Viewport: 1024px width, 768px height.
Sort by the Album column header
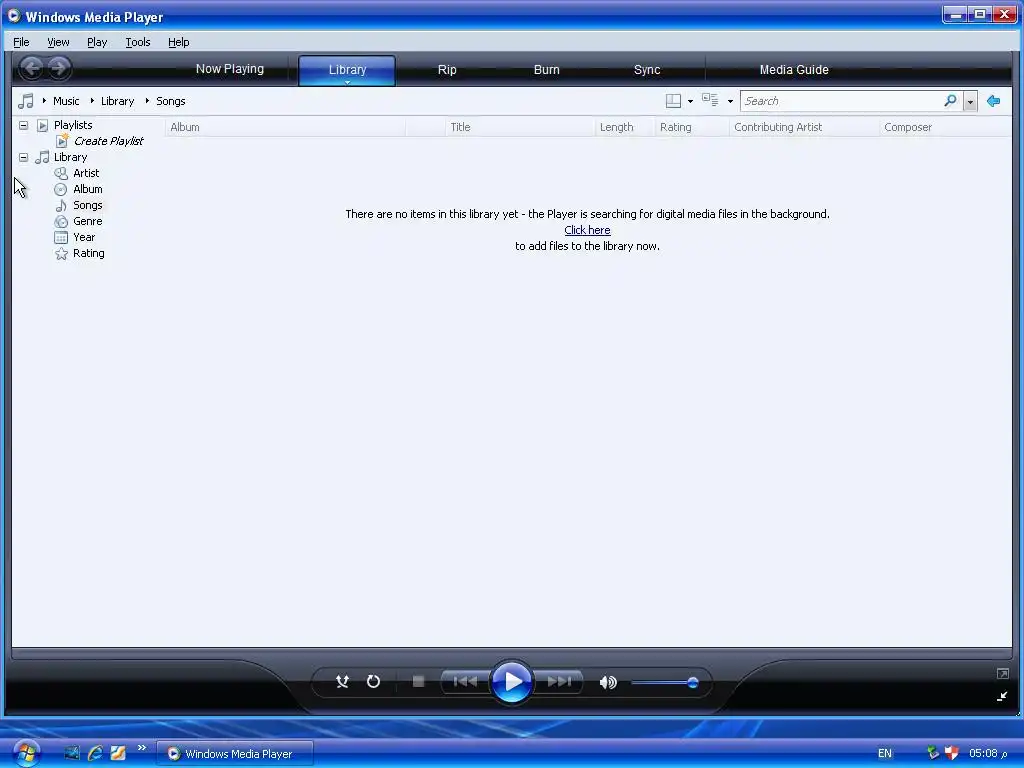click(x=285, y=127)
